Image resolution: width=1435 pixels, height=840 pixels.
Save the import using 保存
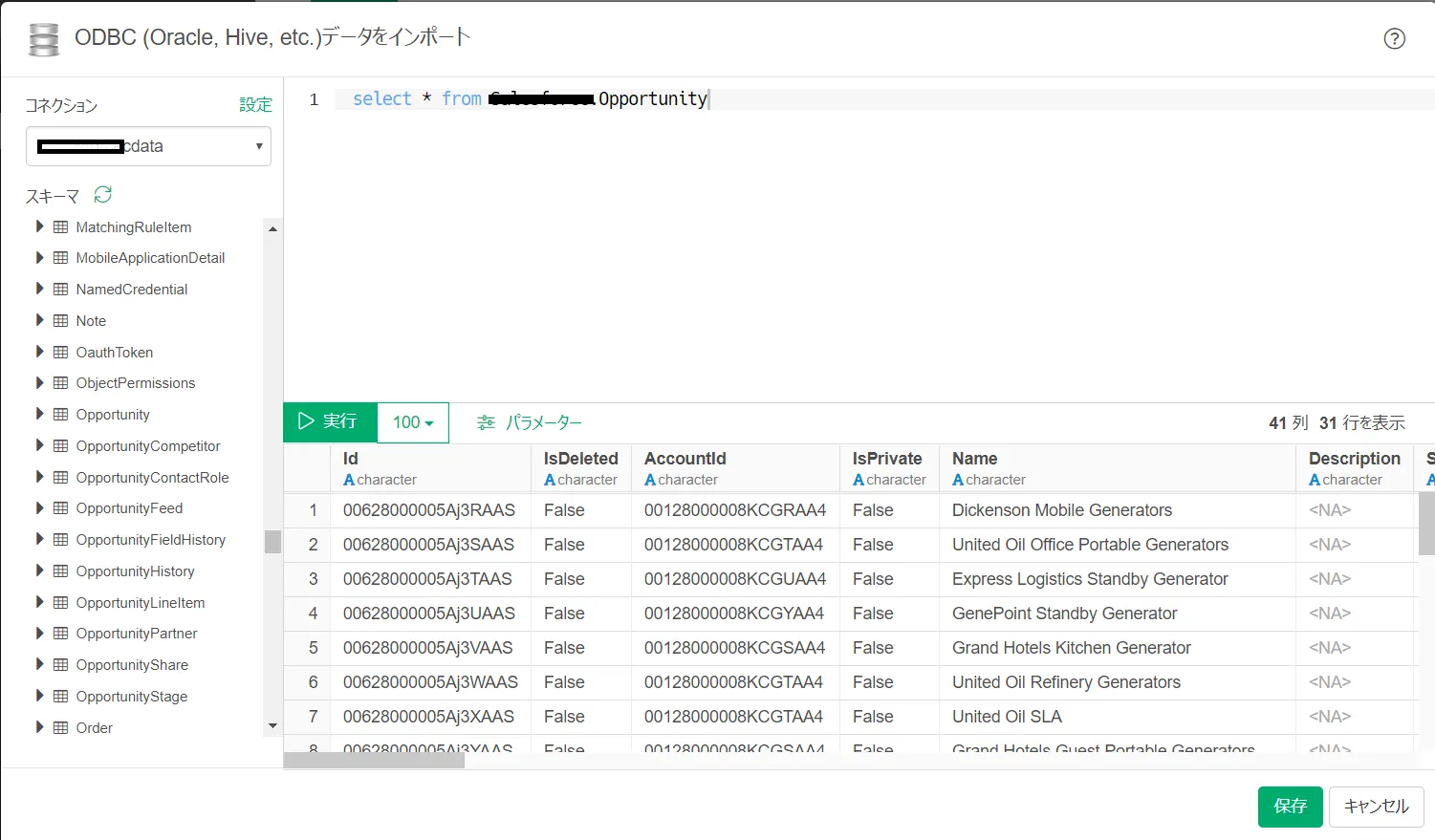click(x=1290, y=806)
